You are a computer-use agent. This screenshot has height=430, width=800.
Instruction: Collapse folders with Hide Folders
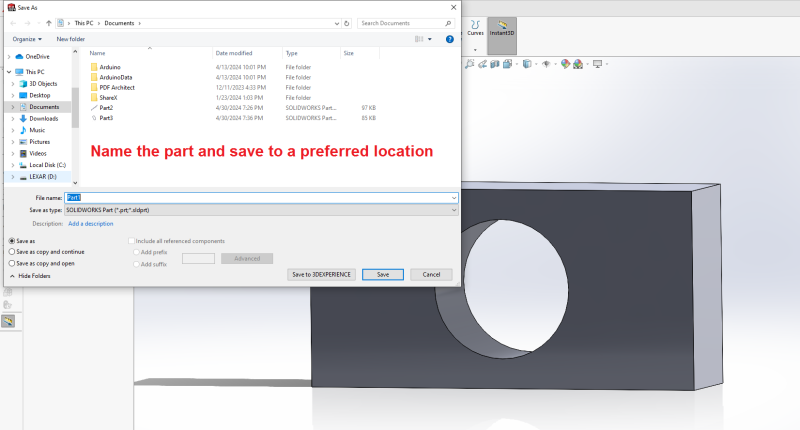pos(30,276)
